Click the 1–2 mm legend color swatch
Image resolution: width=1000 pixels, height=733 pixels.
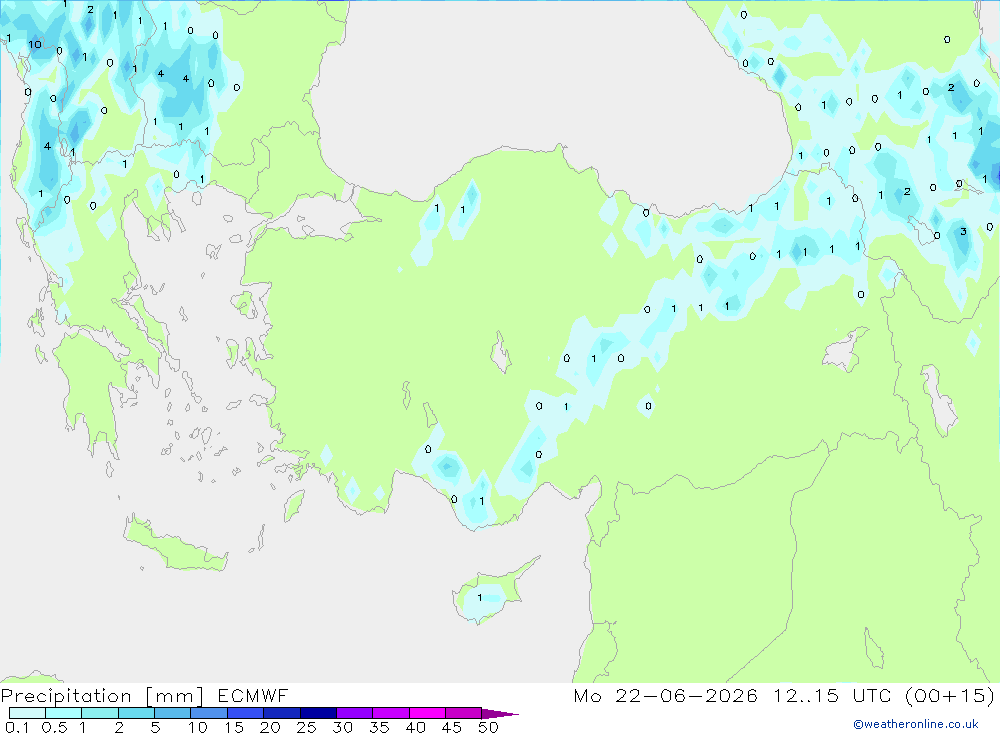99,713
